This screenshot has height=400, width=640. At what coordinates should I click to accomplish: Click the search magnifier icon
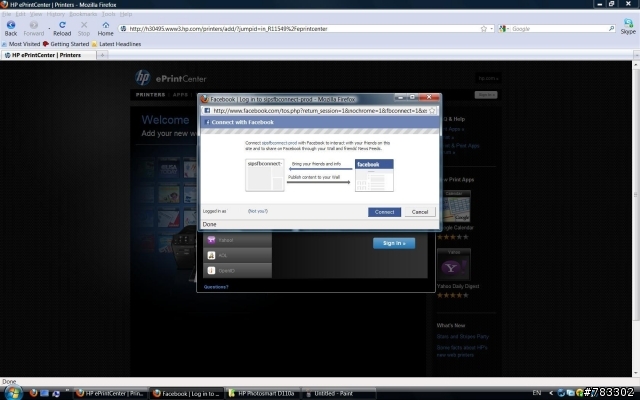tap(611, 29)
